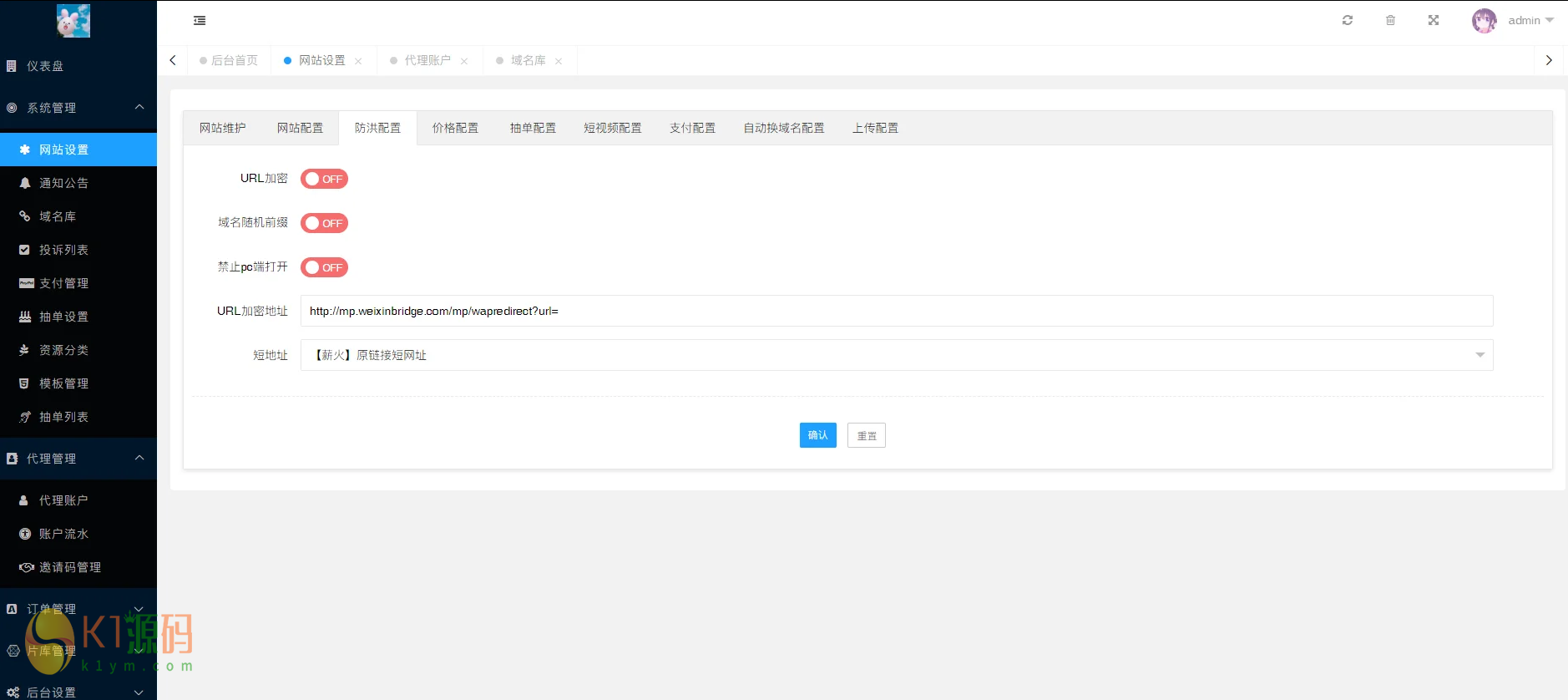Viewport: 1568px width, 700px height.
Task: Expand the 后台设置 menu chevron
Action: tap(139, 692)
